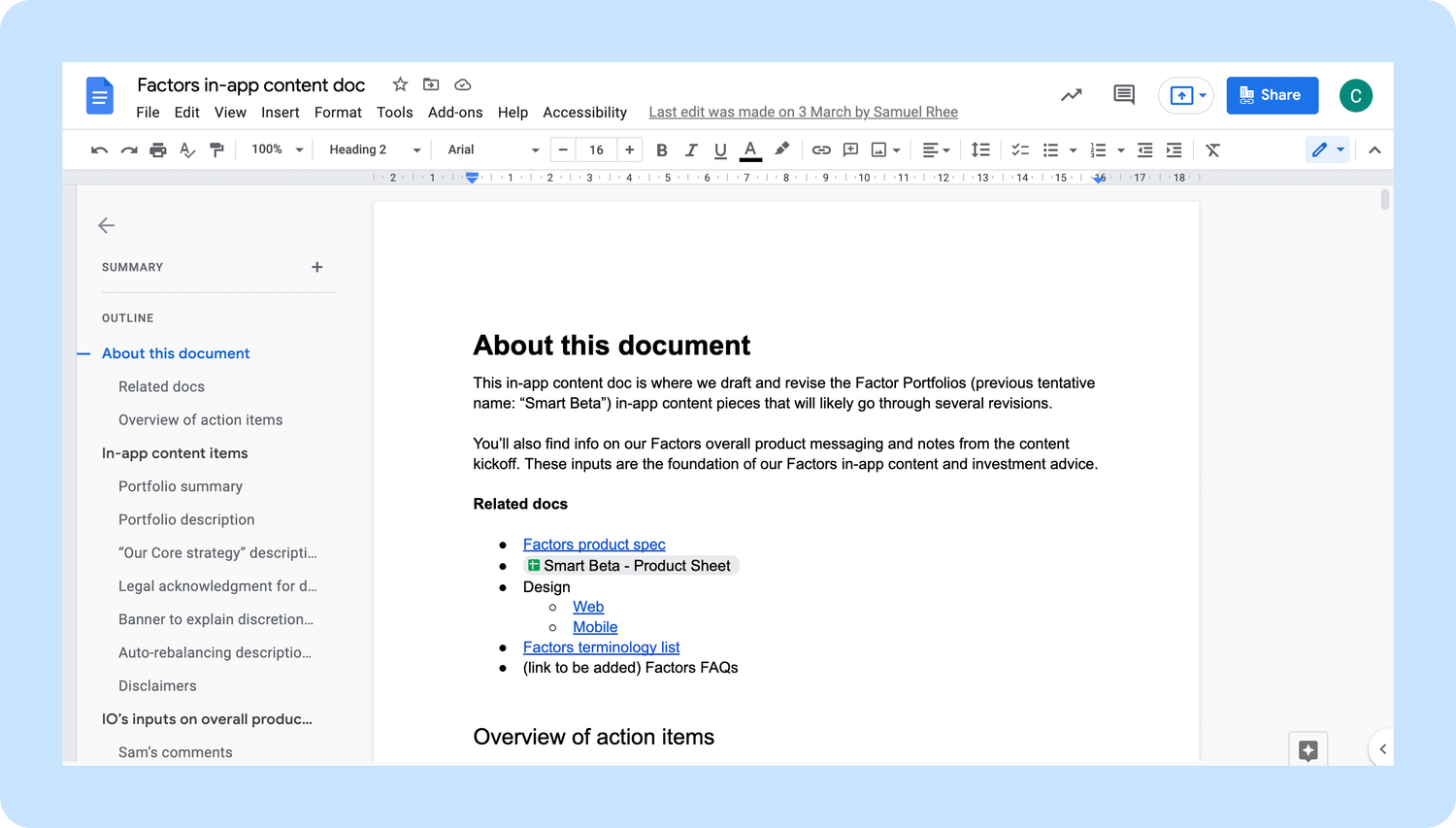Toggle underline formatting

coord(720,149)
